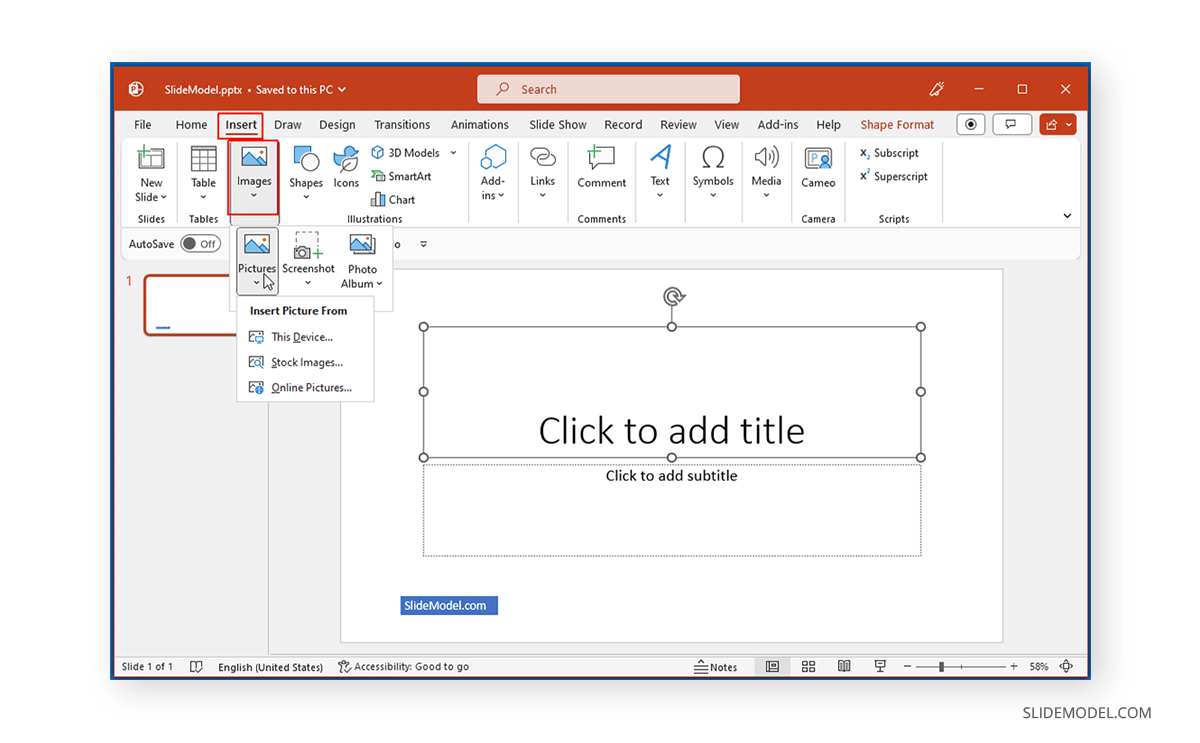Apply Subscript formatting
The height and width of the screenshot is (743, 1200).
[x=890, y=153]
